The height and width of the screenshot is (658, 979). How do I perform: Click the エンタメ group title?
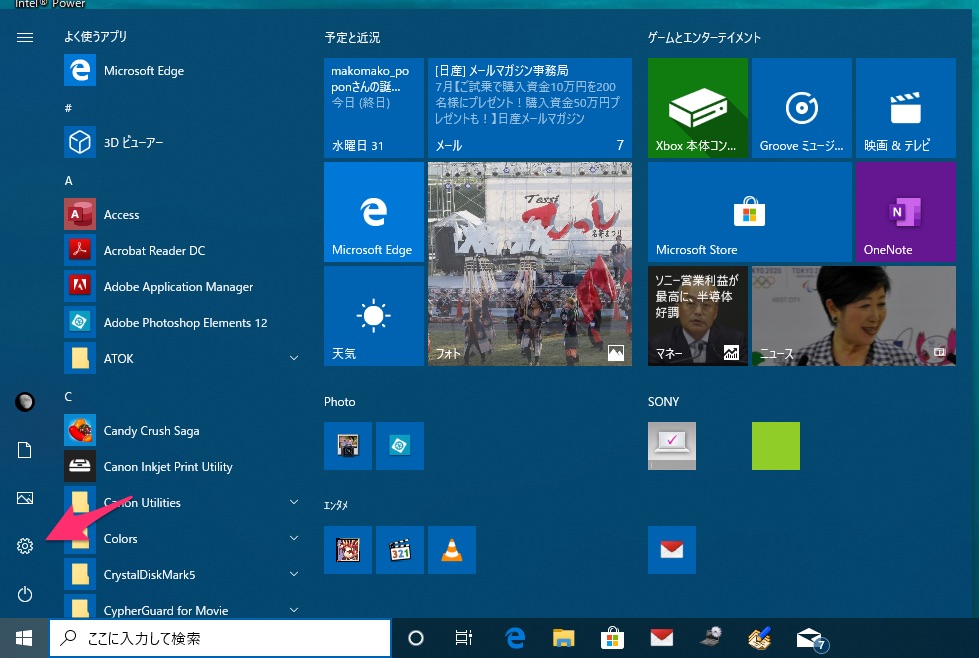pyautogui.click(x=336, y=506)
